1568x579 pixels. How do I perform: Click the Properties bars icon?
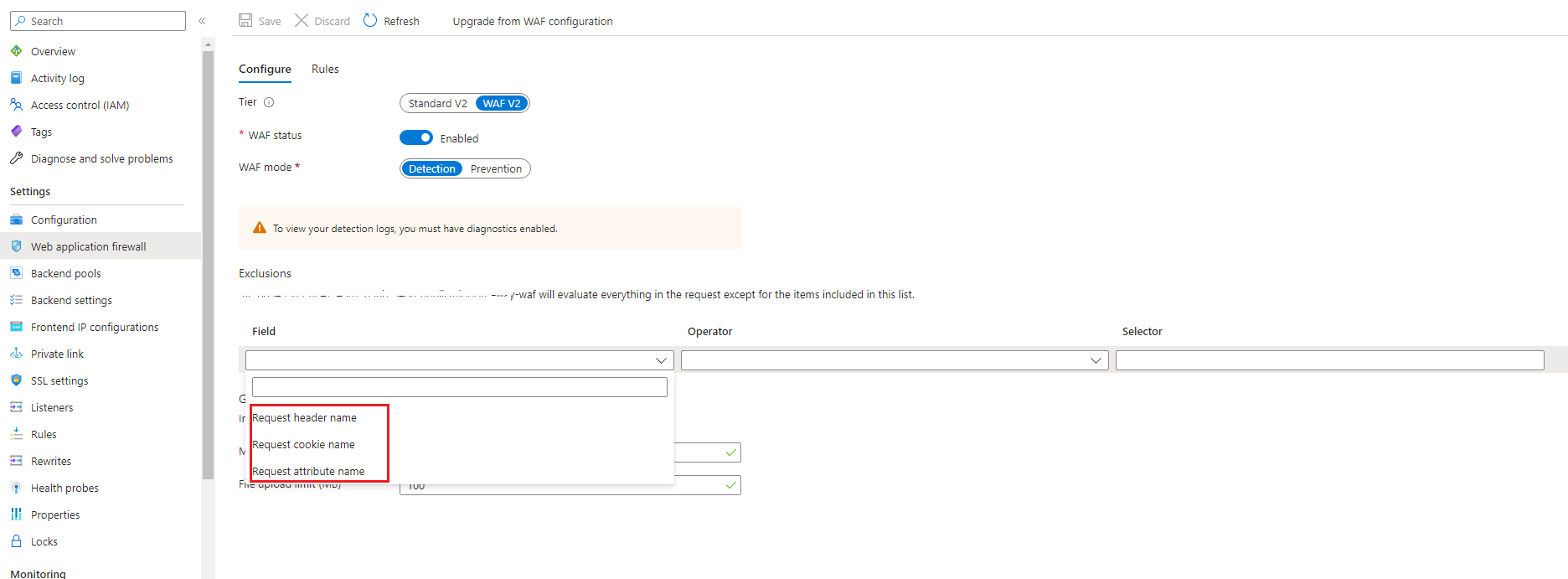pos(16,514)
